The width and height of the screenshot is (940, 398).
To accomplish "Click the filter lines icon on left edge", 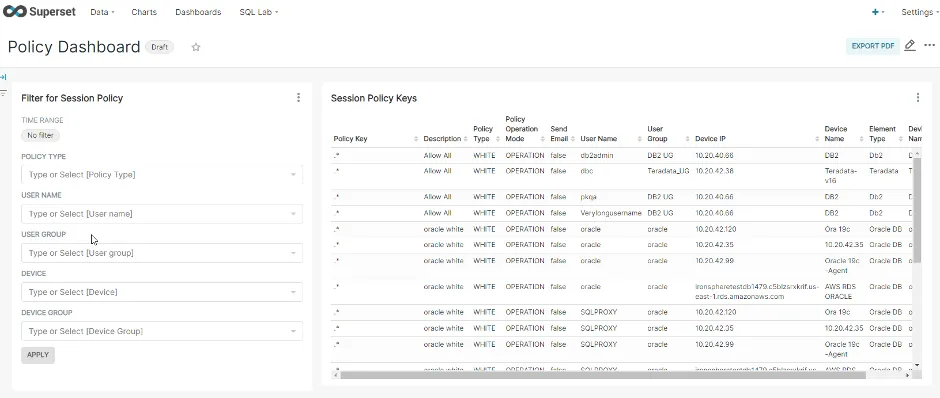I will coord(4,93).
